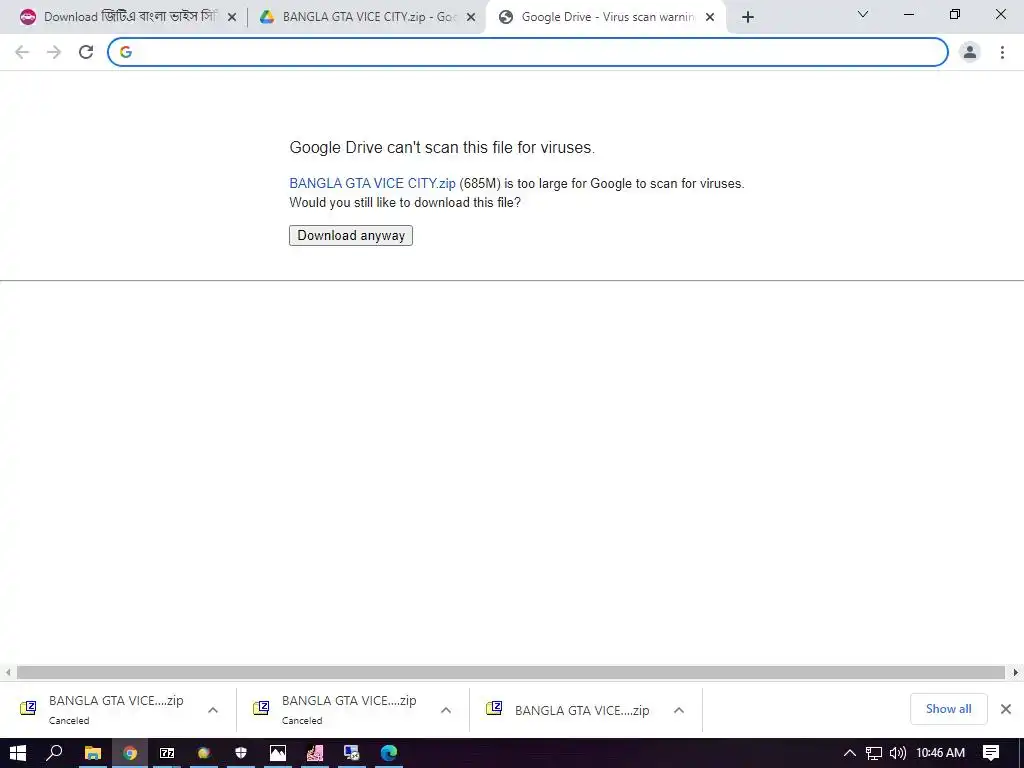This screenshot has width=1024, height=768.
Task: Go forward to next page
Action: [x=54, y=52]
